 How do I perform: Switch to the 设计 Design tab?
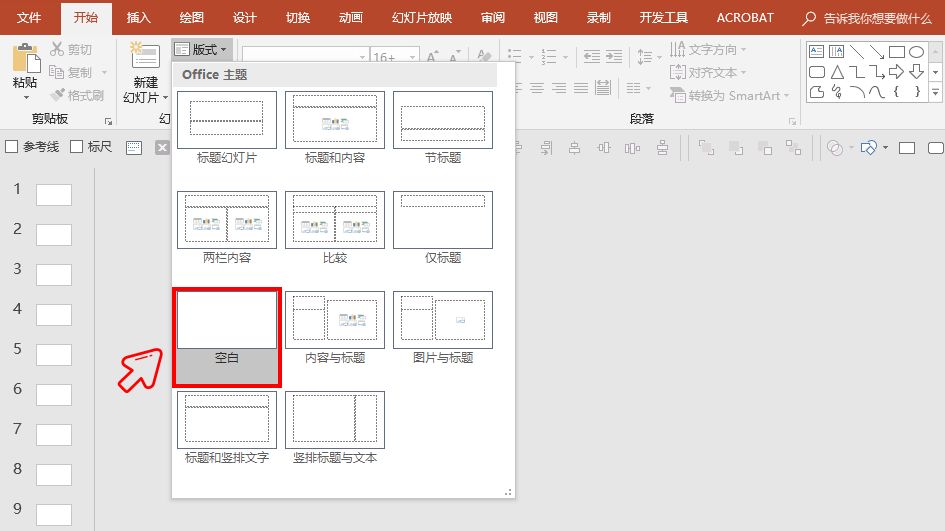coord(244,17)
